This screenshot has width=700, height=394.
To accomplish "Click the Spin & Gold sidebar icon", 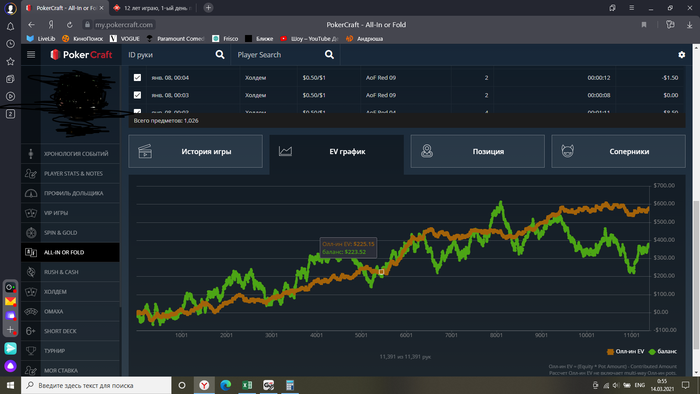I will [x=31, y=232].
